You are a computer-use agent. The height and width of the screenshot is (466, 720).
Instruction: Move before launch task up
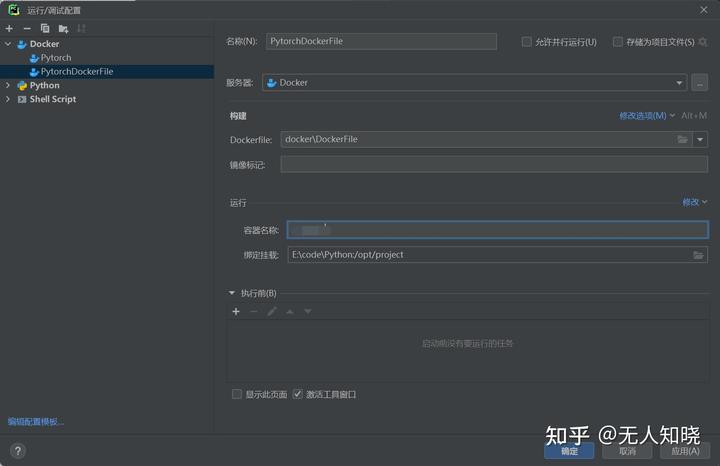[x=290, y=312]
